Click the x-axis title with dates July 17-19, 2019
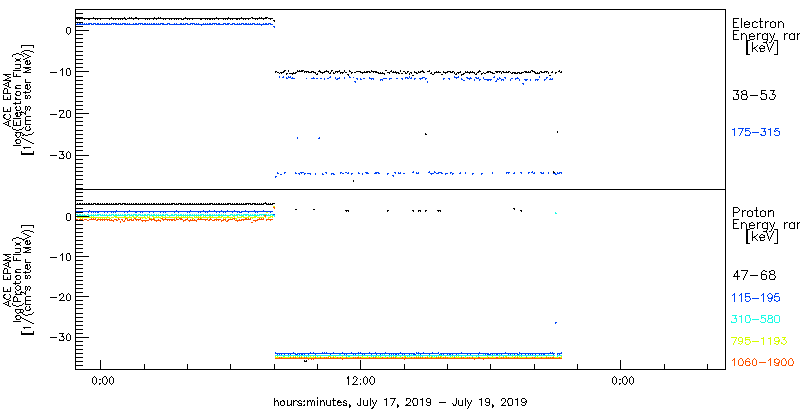 (x=400, y=401)
